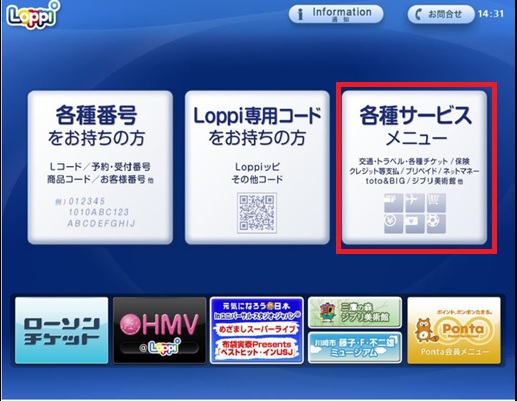Open Ponta会員メニュー banner

click(x=454, y=330)
